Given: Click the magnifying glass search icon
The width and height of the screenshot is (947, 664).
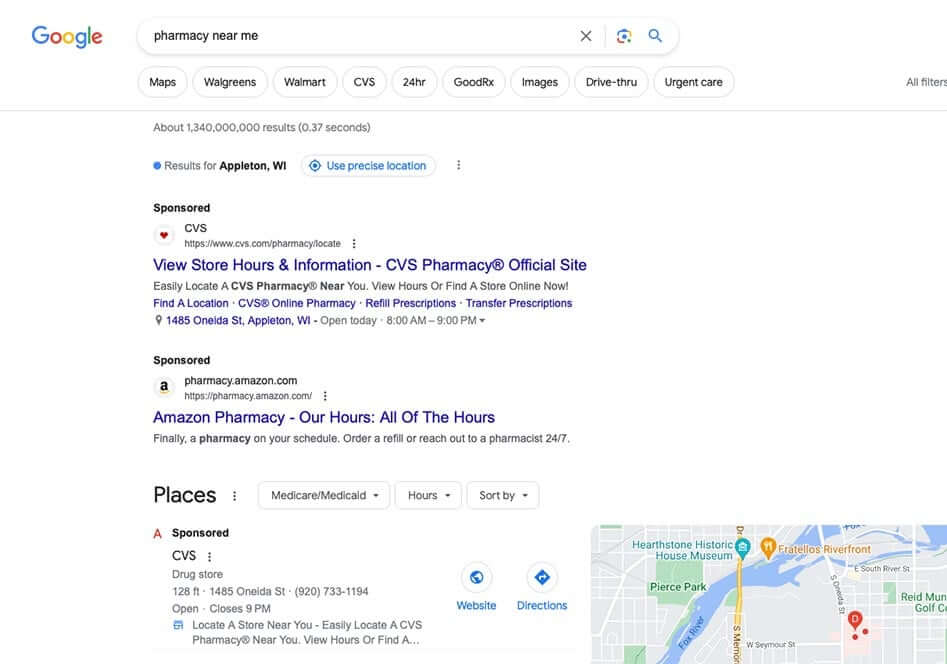Looking at the screenshot, I should 655,36.
